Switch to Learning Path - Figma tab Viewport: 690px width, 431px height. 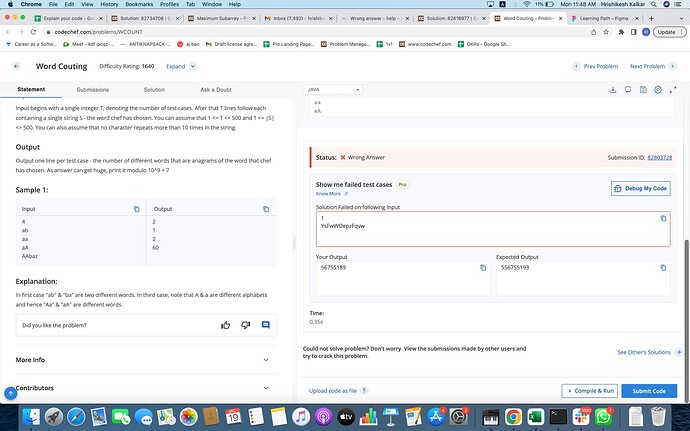(x=605, y=18)
